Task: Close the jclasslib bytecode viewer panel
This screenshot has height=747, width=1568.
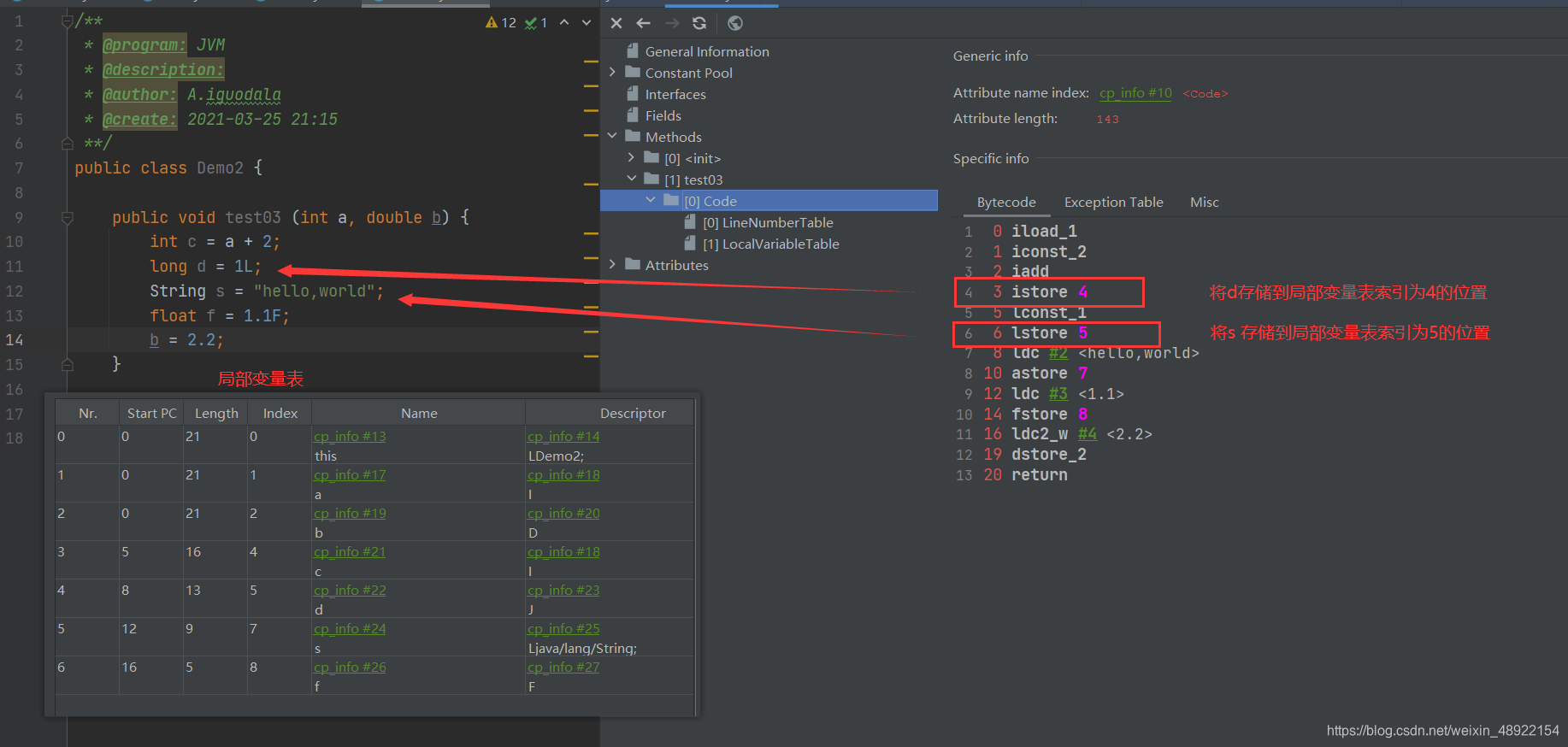Action: click(x=616, y=23)
